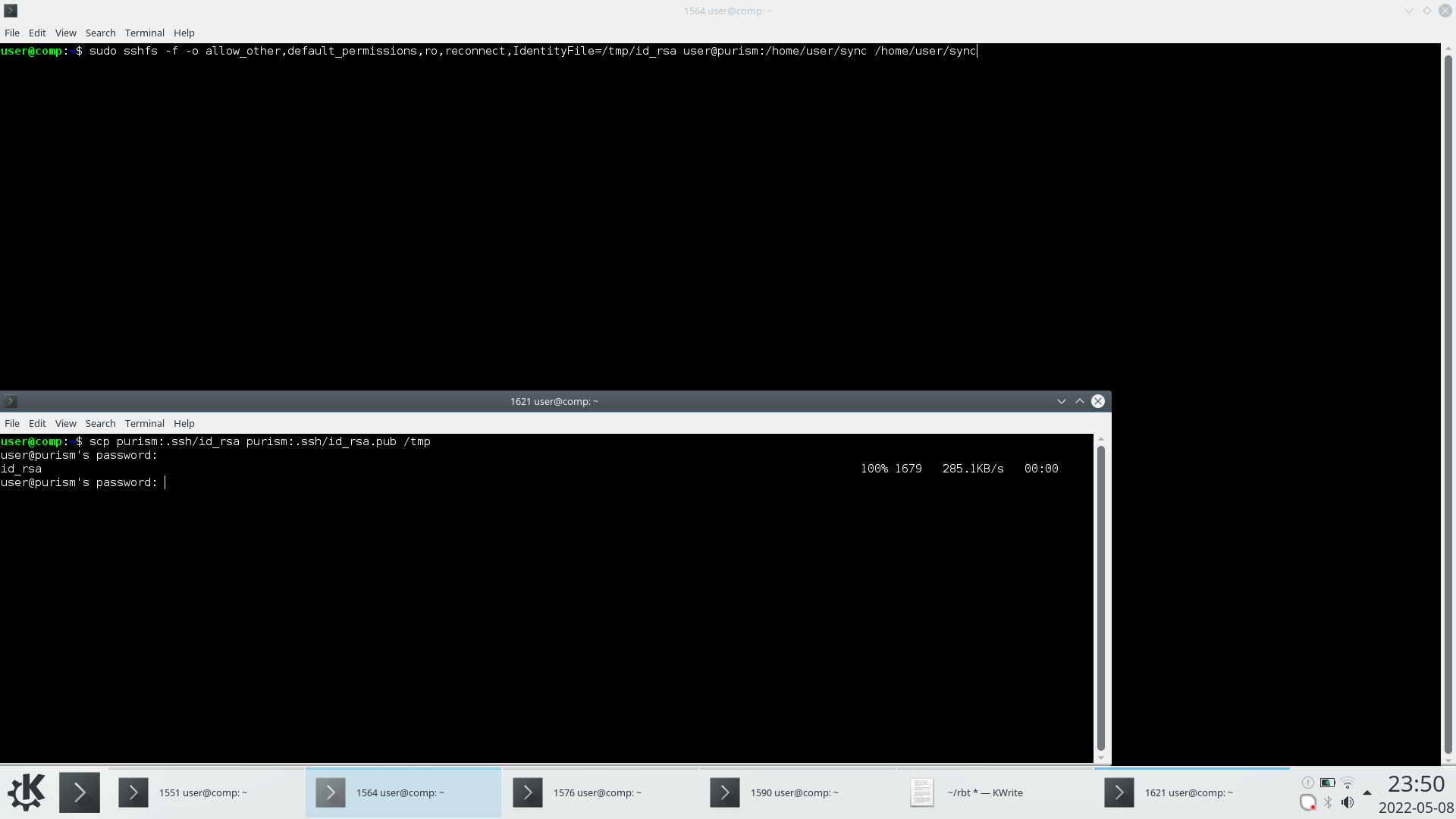The image size is (1456, 819).
Task: Click the notifications exclamation tray icon
Action: tap(1307, 783)
